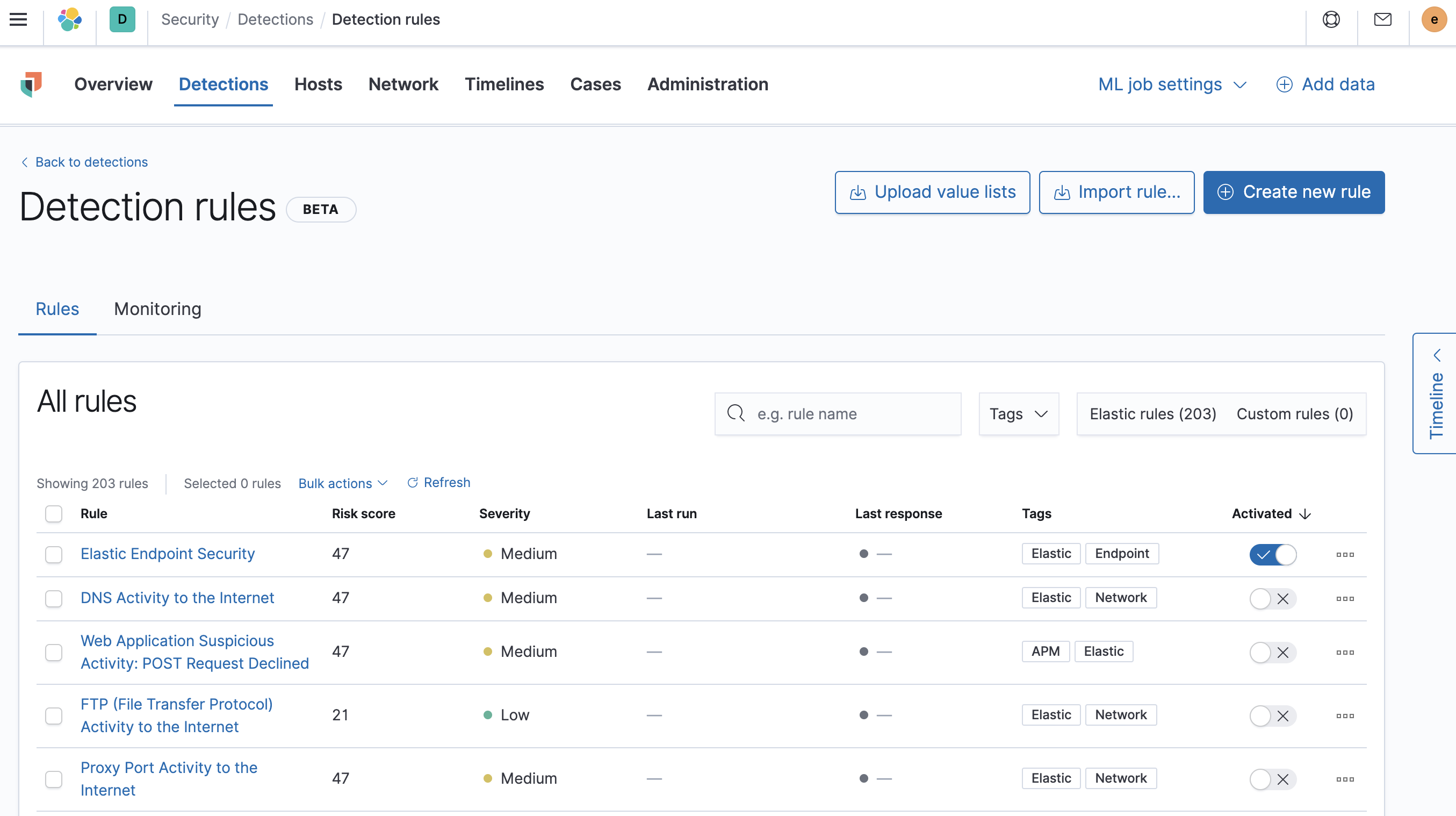Click the Refresh rules icon
1456x816 pixels.
(x=413, y=482)
